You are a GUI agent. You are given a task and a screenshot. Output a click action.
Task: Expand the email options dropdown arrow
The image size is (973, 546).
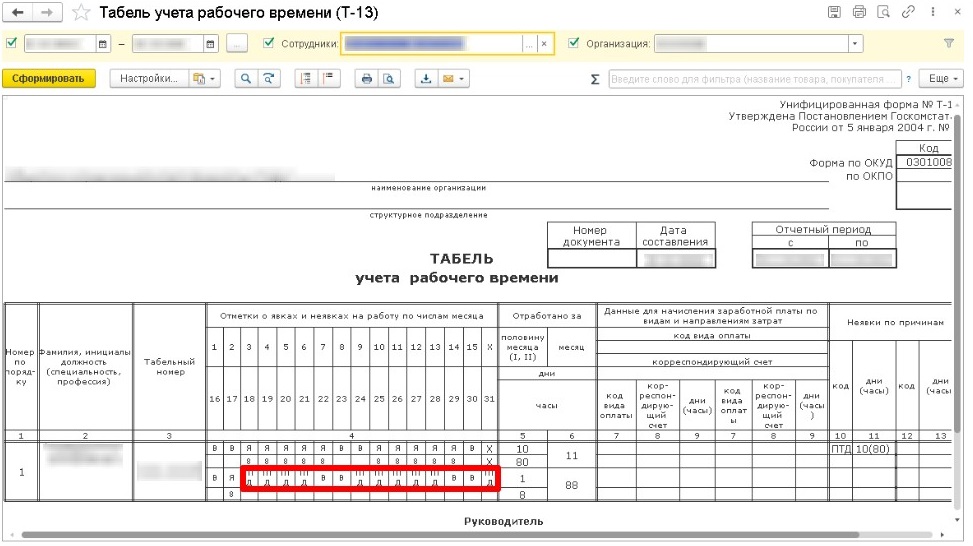(x=462, y=79)
